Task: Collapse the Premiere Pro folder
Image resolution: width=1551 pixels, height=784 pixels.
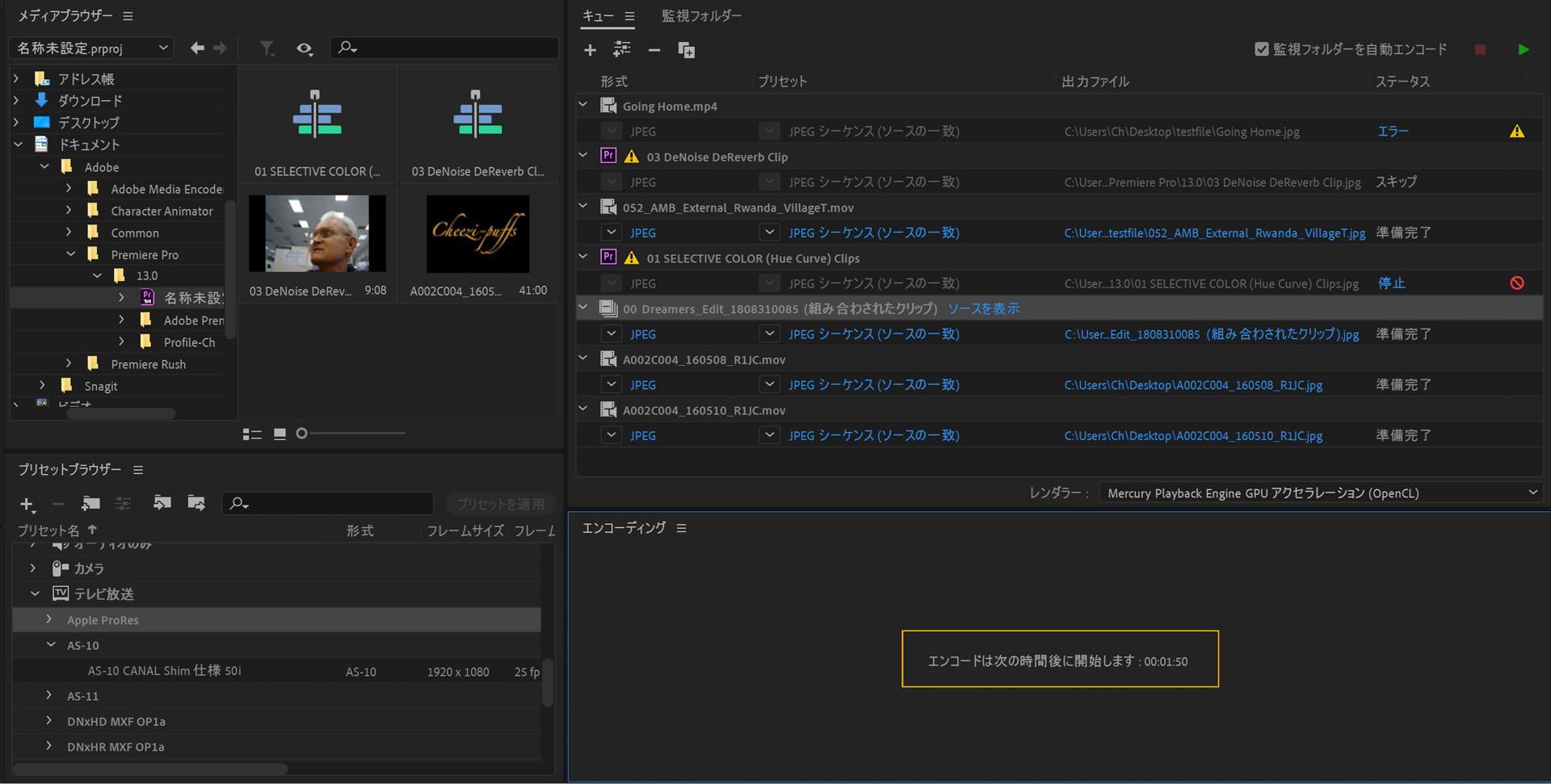Action: pyautogui.click(x=70, y=254)
